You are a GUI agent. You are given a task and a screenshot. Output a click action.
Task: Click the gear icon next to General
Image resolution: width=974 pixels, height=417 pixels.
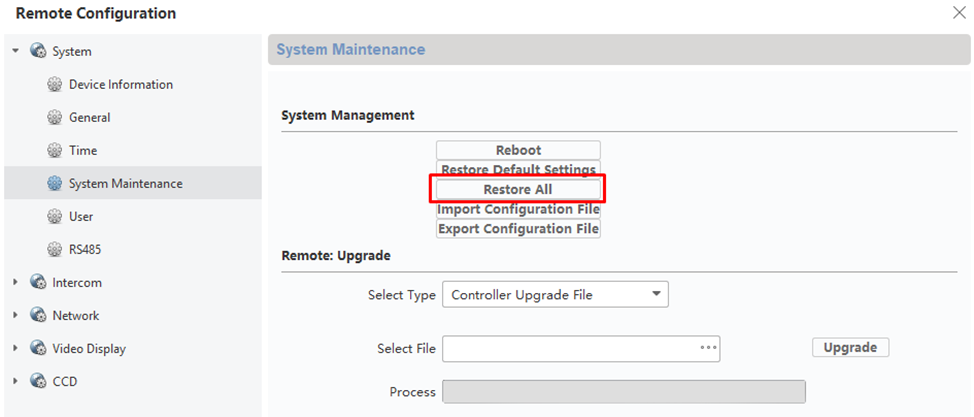pyautogui.click(x=55, y=118)
